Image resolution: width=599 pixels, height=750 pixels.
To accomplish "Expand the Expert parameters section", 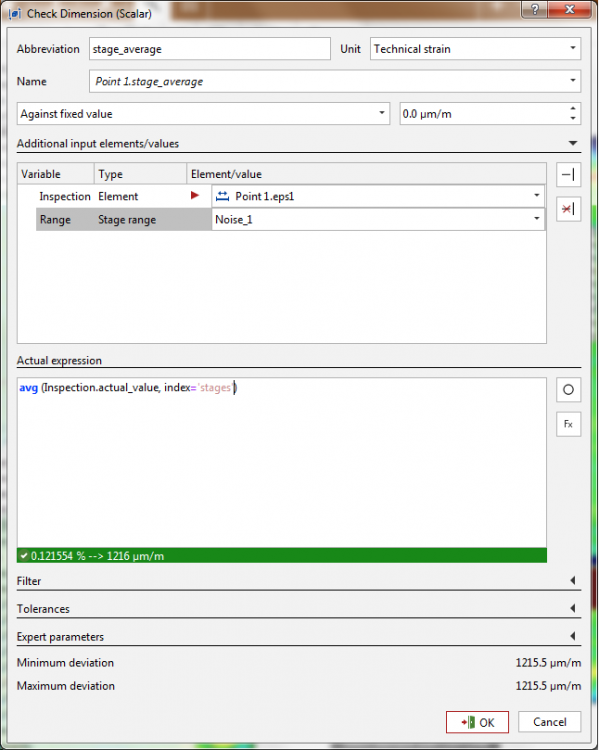I will pos(573,636).
